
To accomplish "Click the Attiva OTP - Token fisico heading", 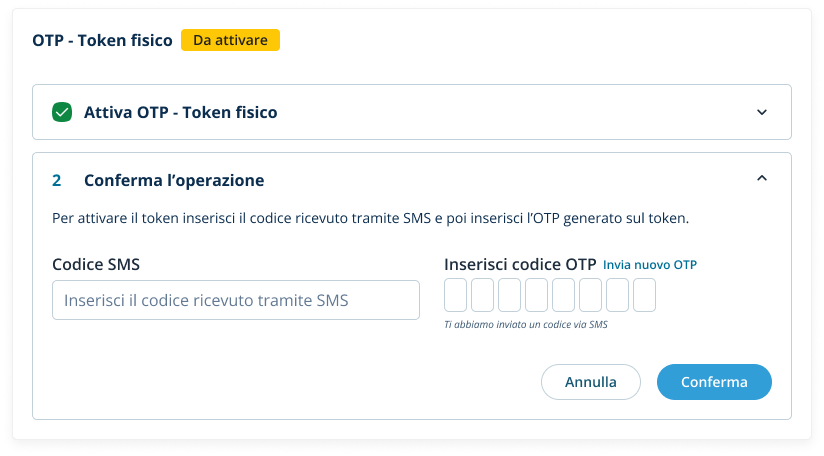I will click(181, 112).
